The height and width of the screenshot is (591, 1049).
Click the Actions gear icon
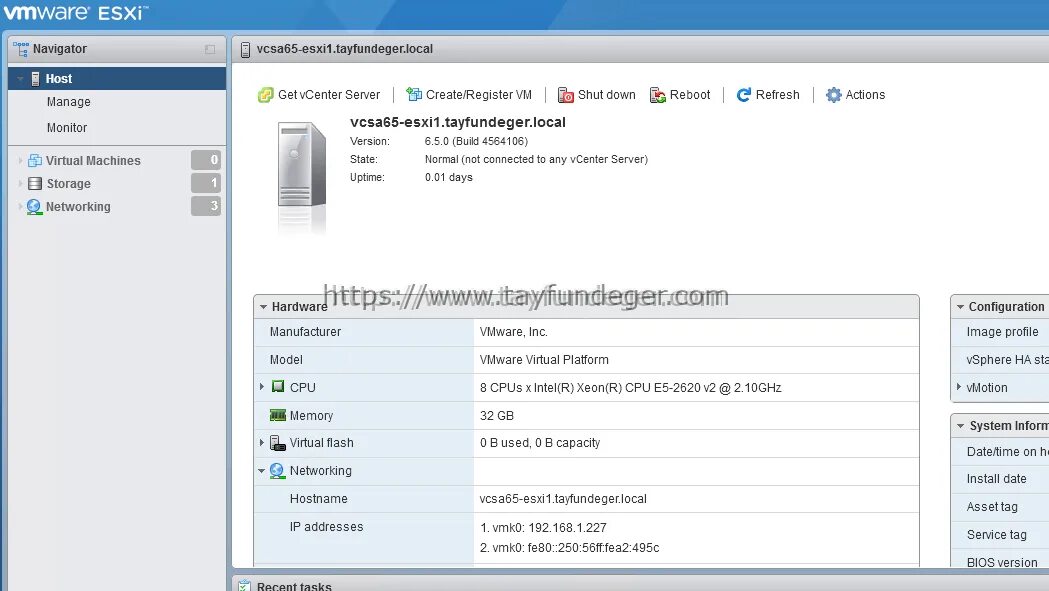[833, 95]
